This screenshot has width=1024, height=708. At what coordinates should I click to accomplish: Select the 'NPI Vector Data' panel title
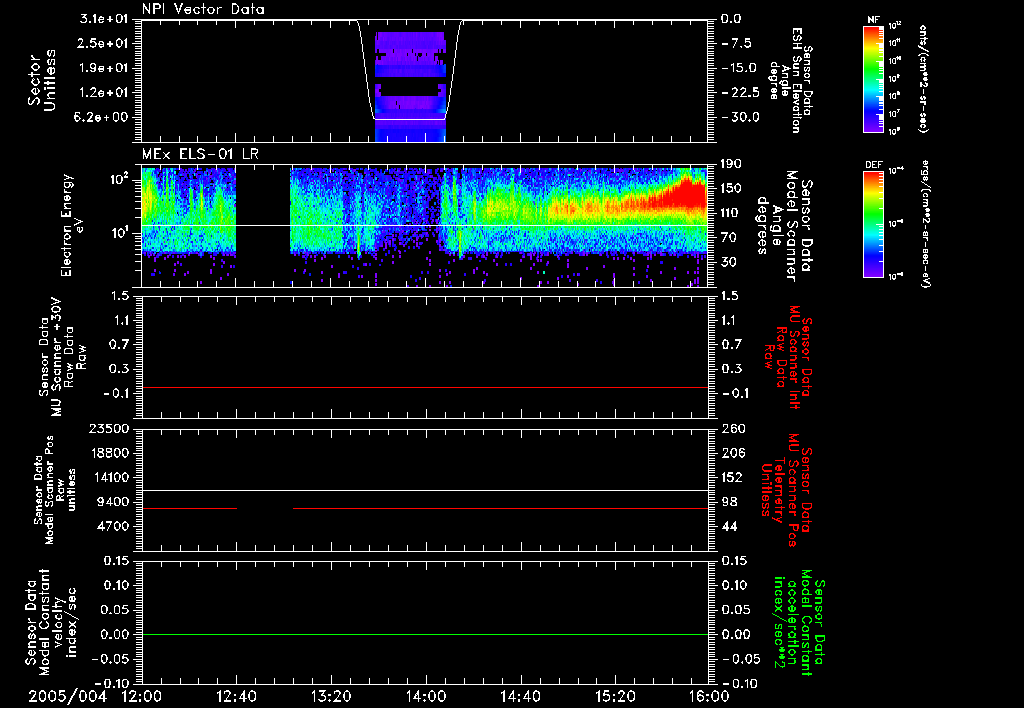[203, 9]
